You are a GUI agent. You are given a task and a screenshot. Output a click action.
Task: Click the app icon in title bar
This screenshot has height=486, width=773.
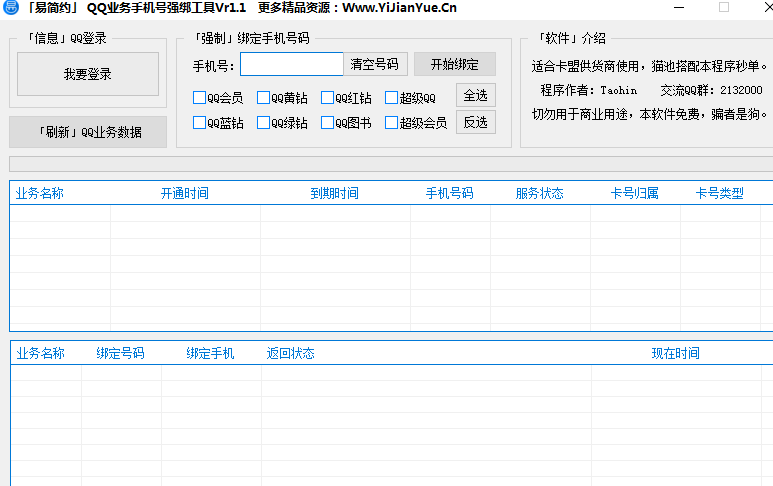[10, 8]
